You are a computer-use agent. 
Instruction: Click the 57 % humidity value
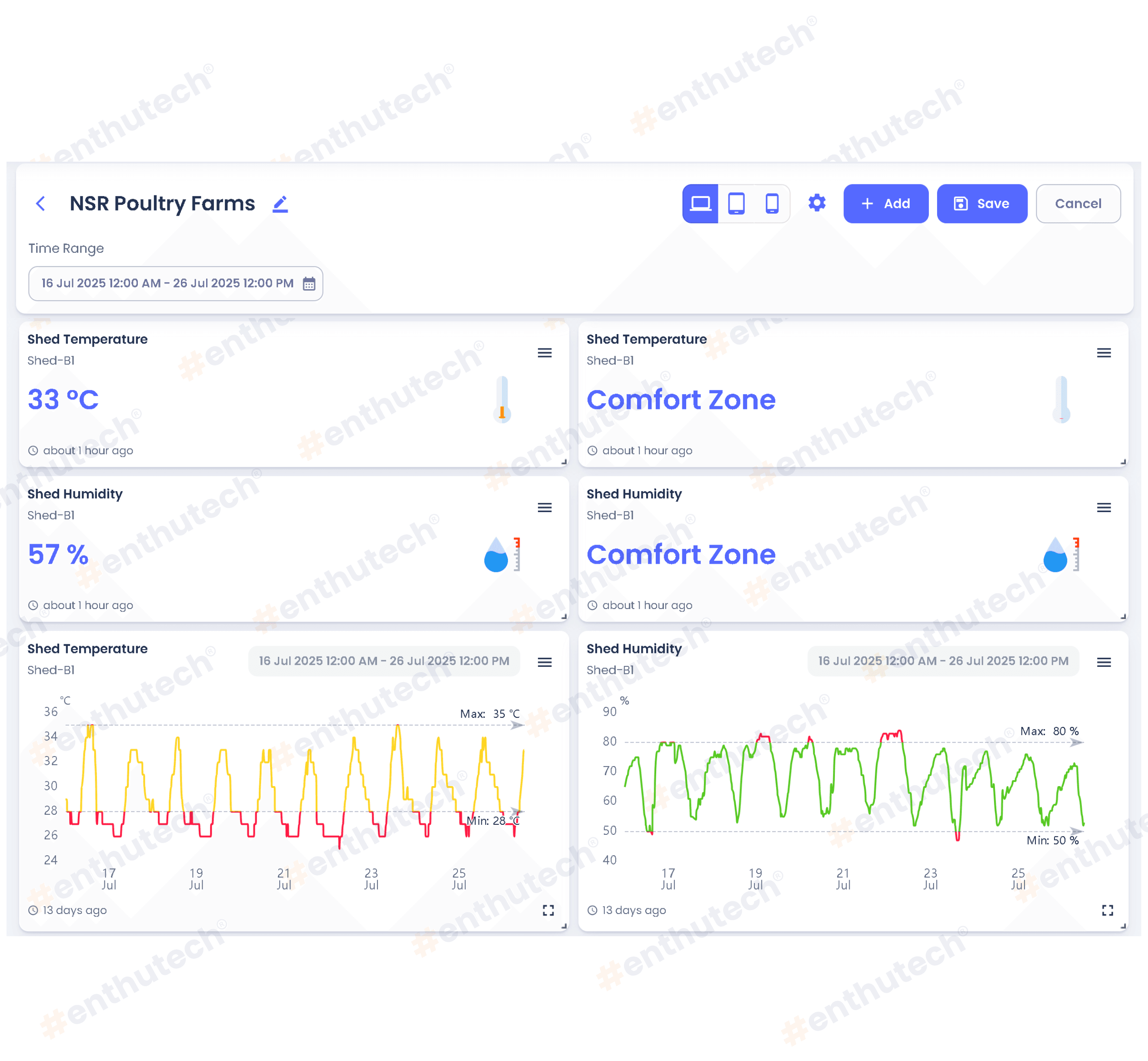[x=58, y=555]
